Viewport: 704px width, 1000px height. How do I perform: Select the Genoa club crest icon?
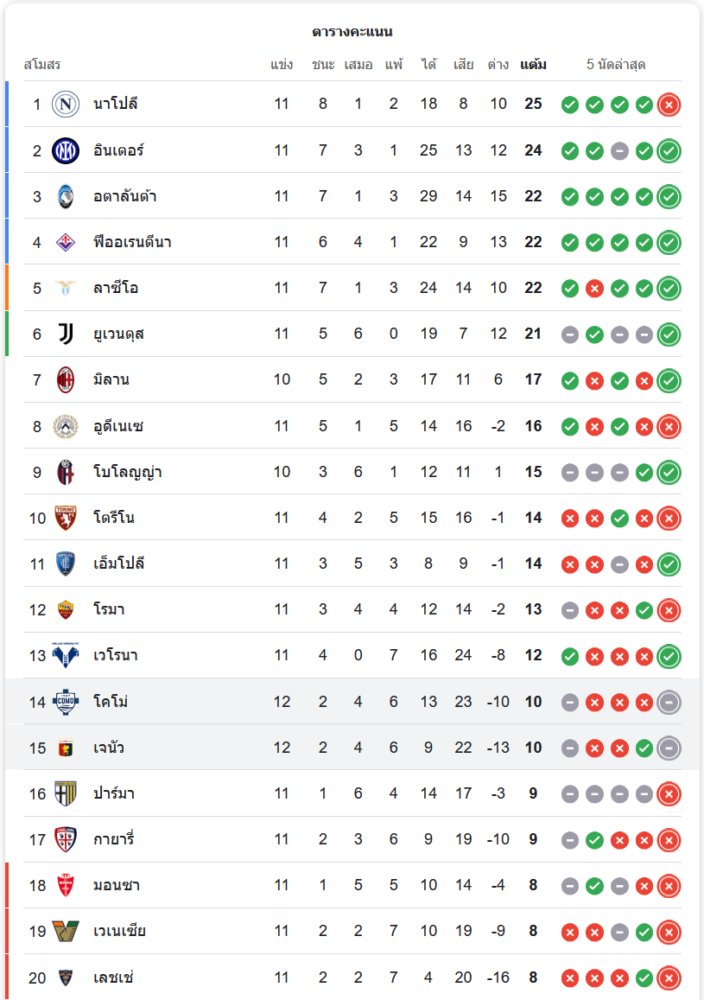click(65, 748)
